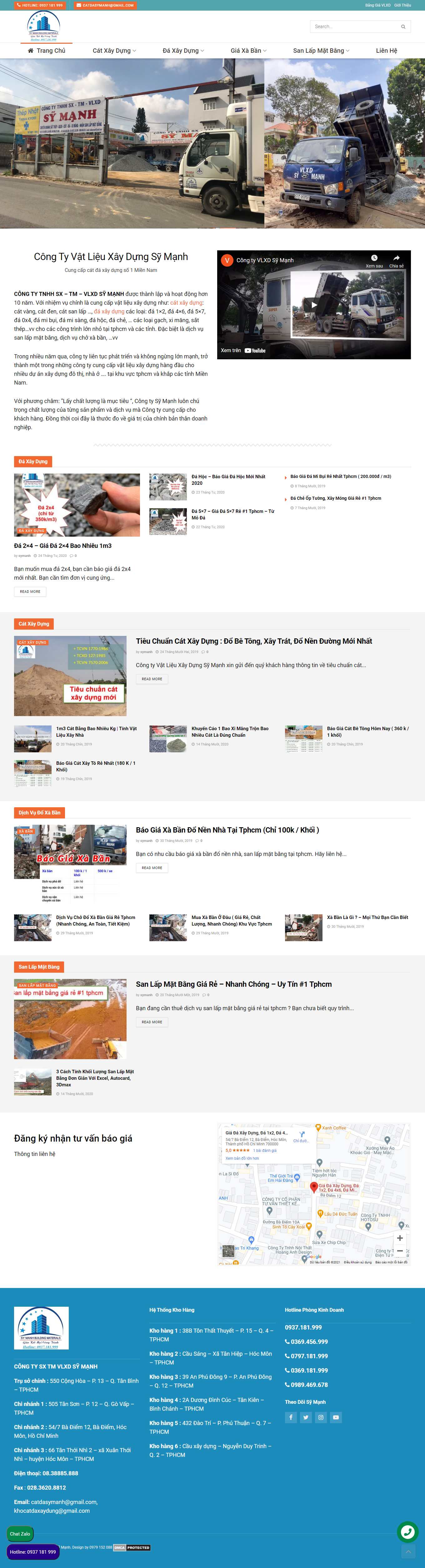The image size is (425, 1568).
Task: Expand the Cát Xây Dựng menu dropdown
Action: pos(114,51)
